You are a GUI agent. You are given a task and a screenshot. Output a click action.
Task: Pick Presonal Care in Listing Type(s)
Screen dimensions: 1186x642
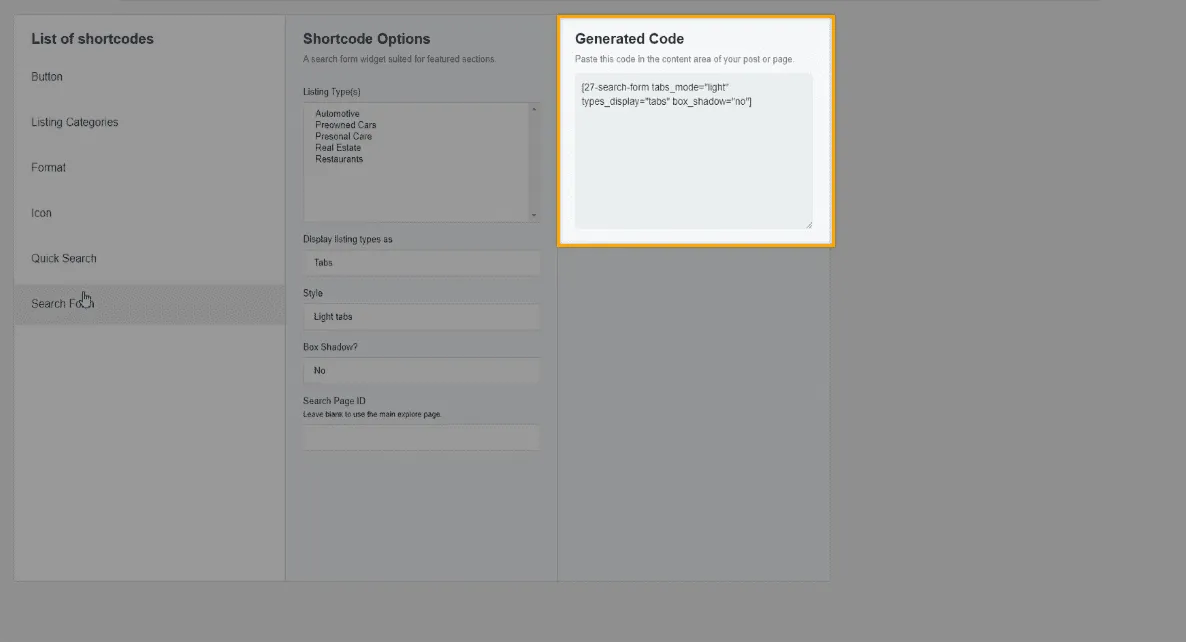(343, 136)
